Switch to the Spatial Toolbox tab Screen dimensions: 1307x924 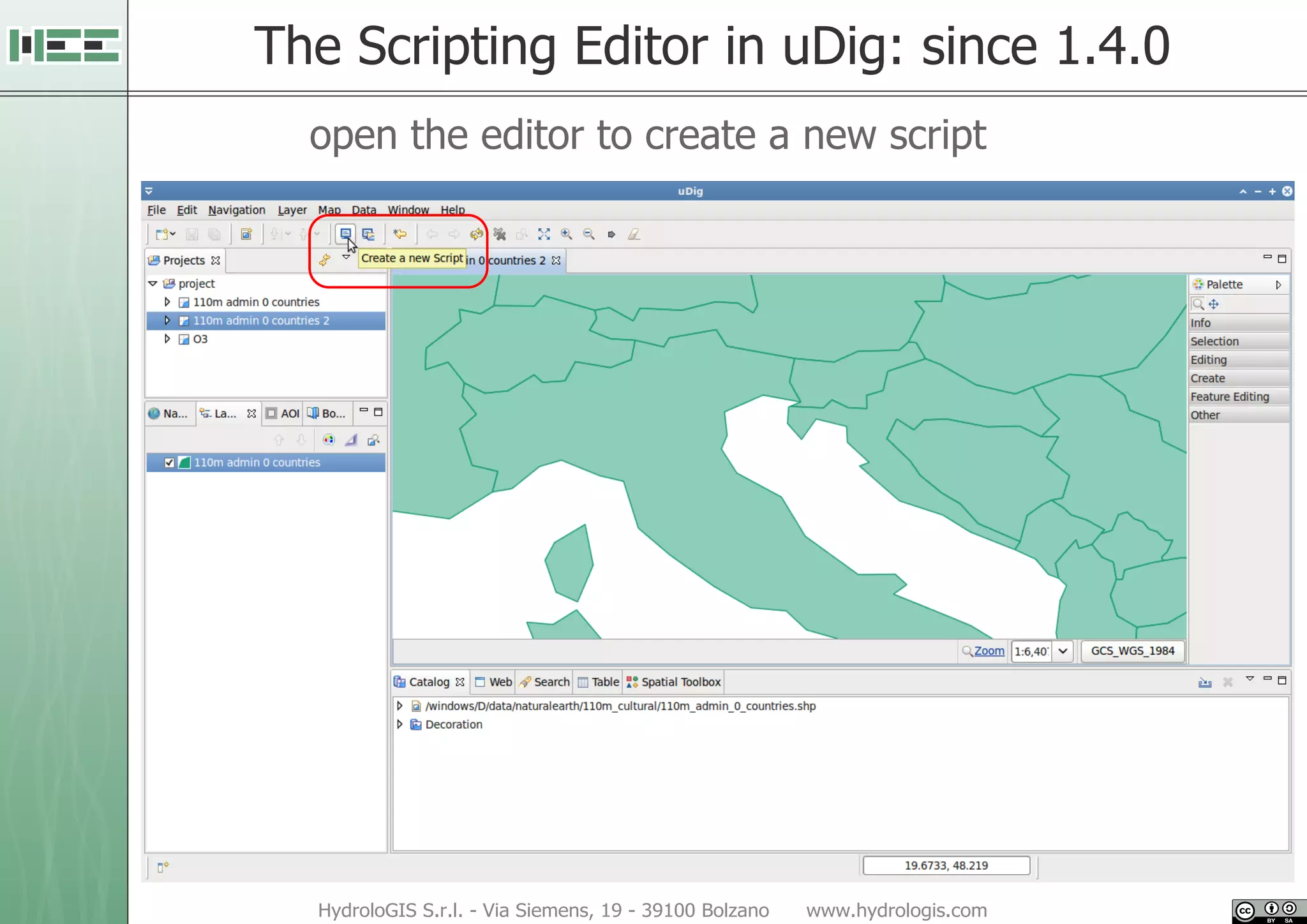pos(674,682)
